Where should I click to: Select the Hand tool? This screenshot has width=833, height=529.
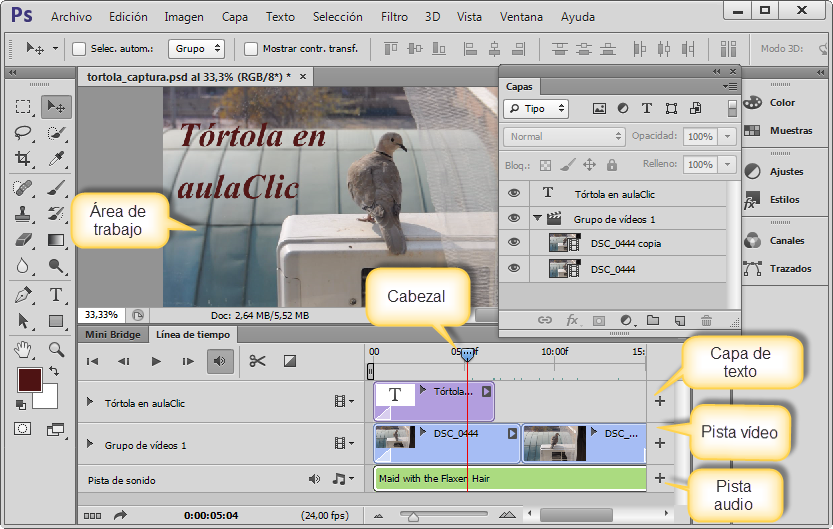pos(23,349)
